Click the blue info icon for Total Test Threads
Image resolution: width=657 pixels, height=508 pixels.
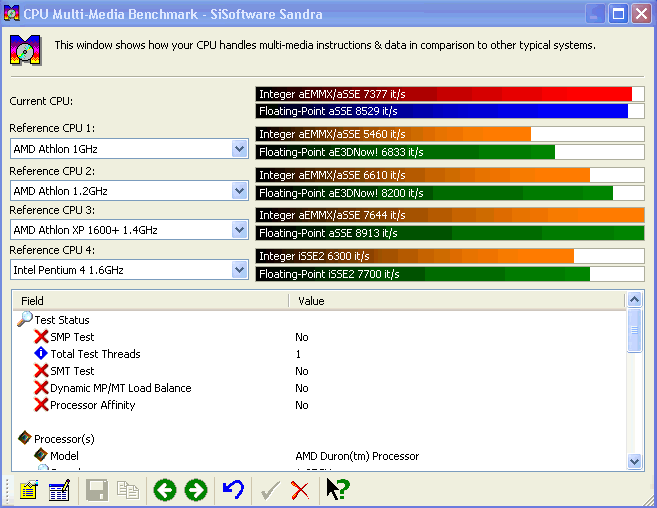[41, 353]
